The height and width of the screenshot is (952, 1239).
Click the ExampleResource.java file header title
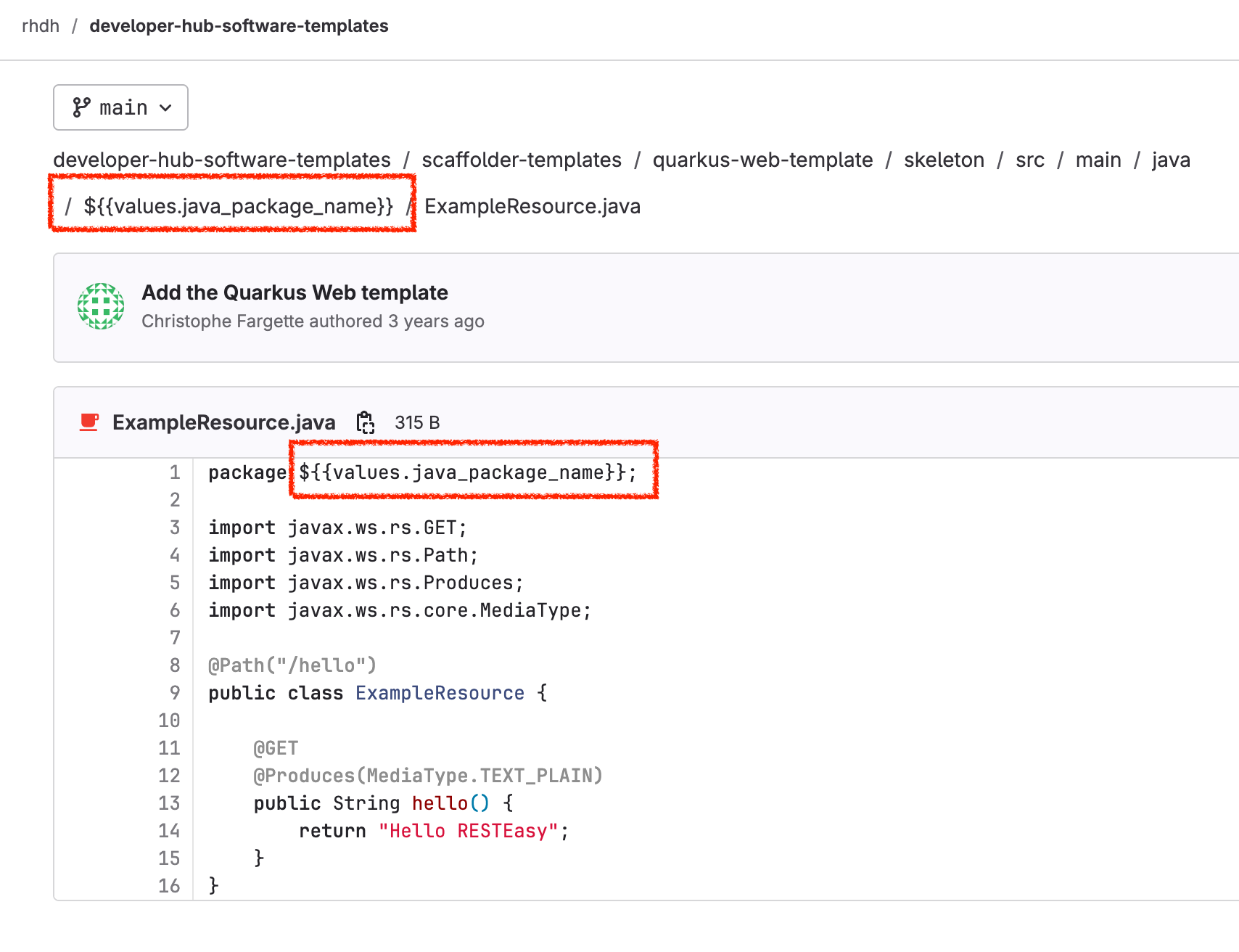click(x=223, y=422)
